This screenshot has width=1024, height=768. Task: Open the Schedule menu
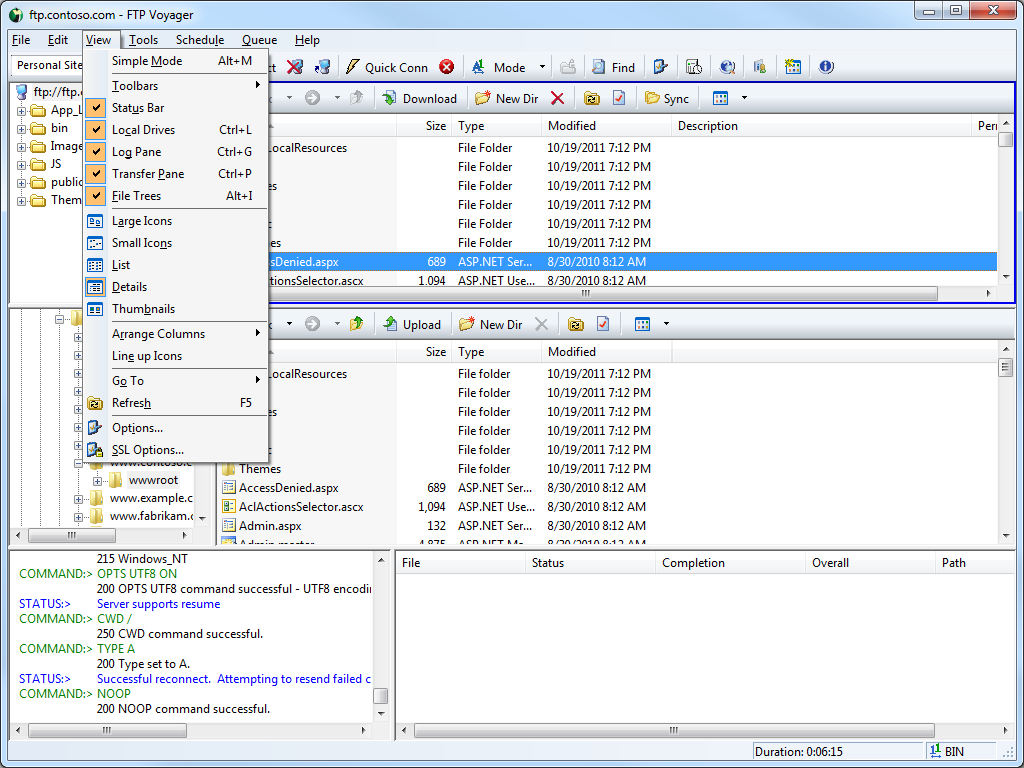click(x=199, y=40)
